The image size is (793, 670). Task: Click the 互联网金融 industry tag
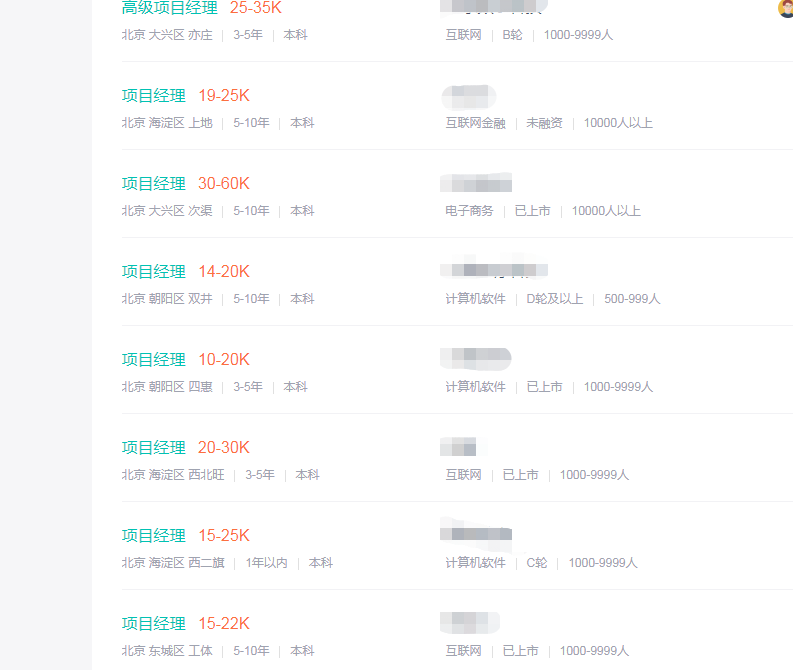[475, 123]
